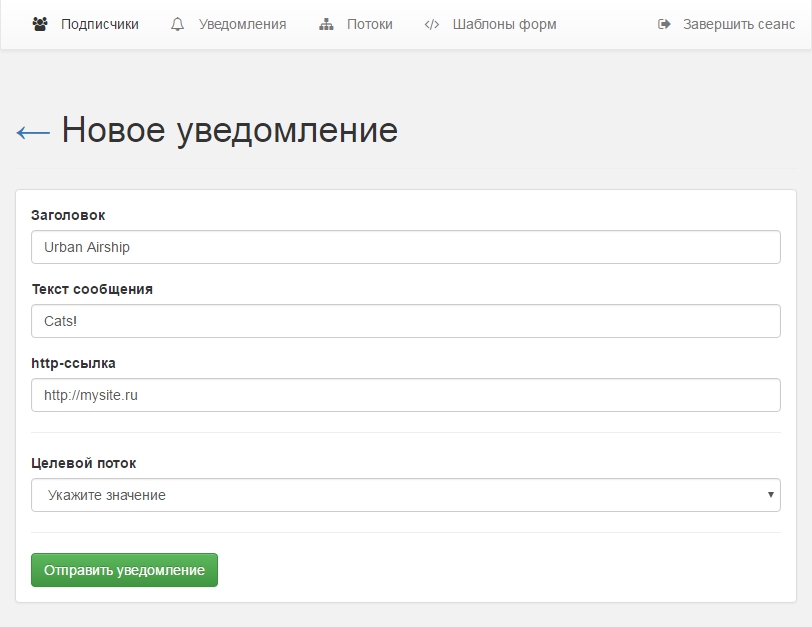Focus the http-ссылка input field
The width and height of the screenshot is (812, 627).
[406, 395]
